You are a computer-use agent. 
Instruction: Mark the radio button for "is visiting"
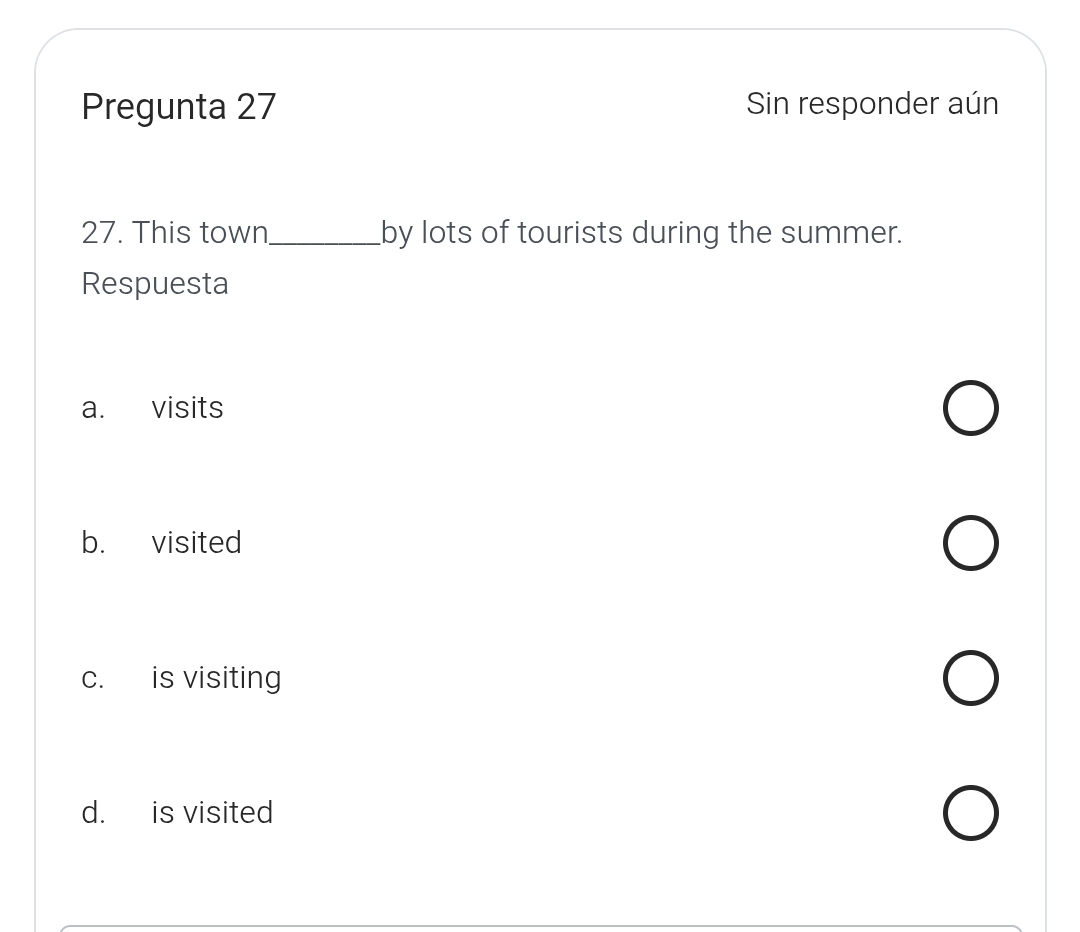970,678
